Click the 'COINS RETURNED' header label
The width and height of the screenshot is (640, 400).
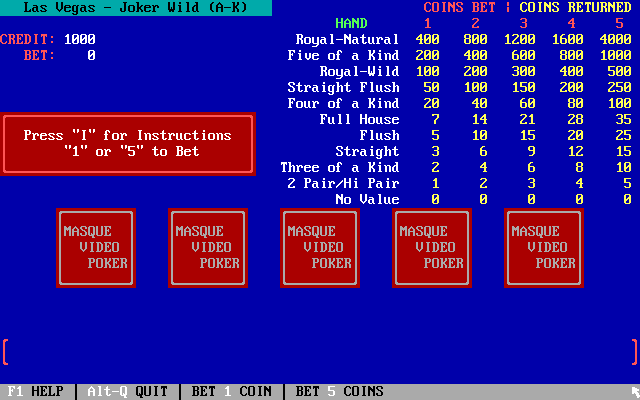click(x=575, y=7)
